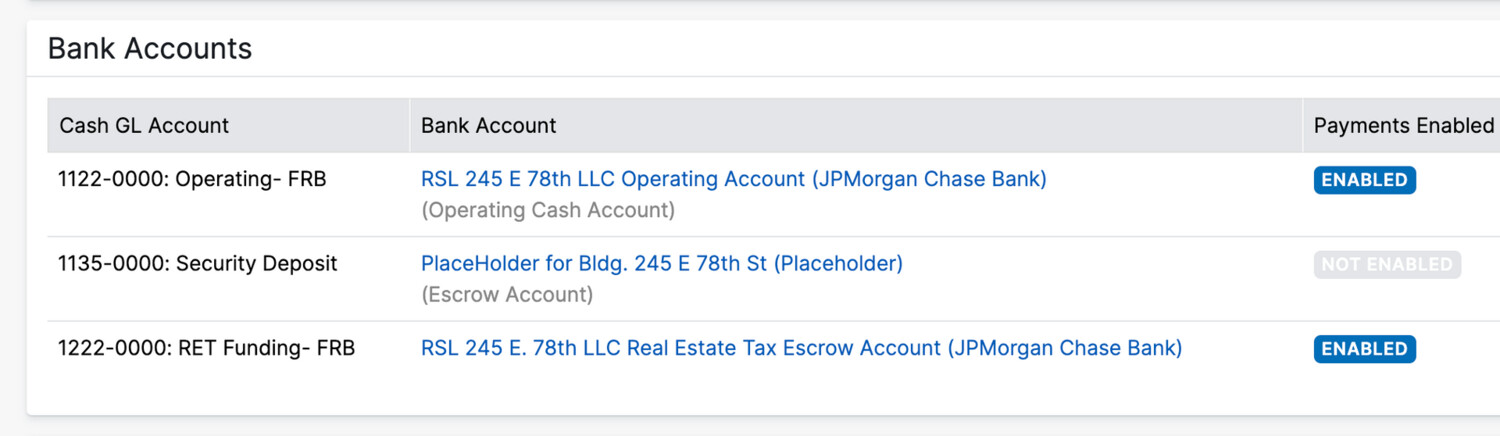Viewport: 1500px width, 436px height.
Task: Click the Bank Account column header
Action: 488,126
